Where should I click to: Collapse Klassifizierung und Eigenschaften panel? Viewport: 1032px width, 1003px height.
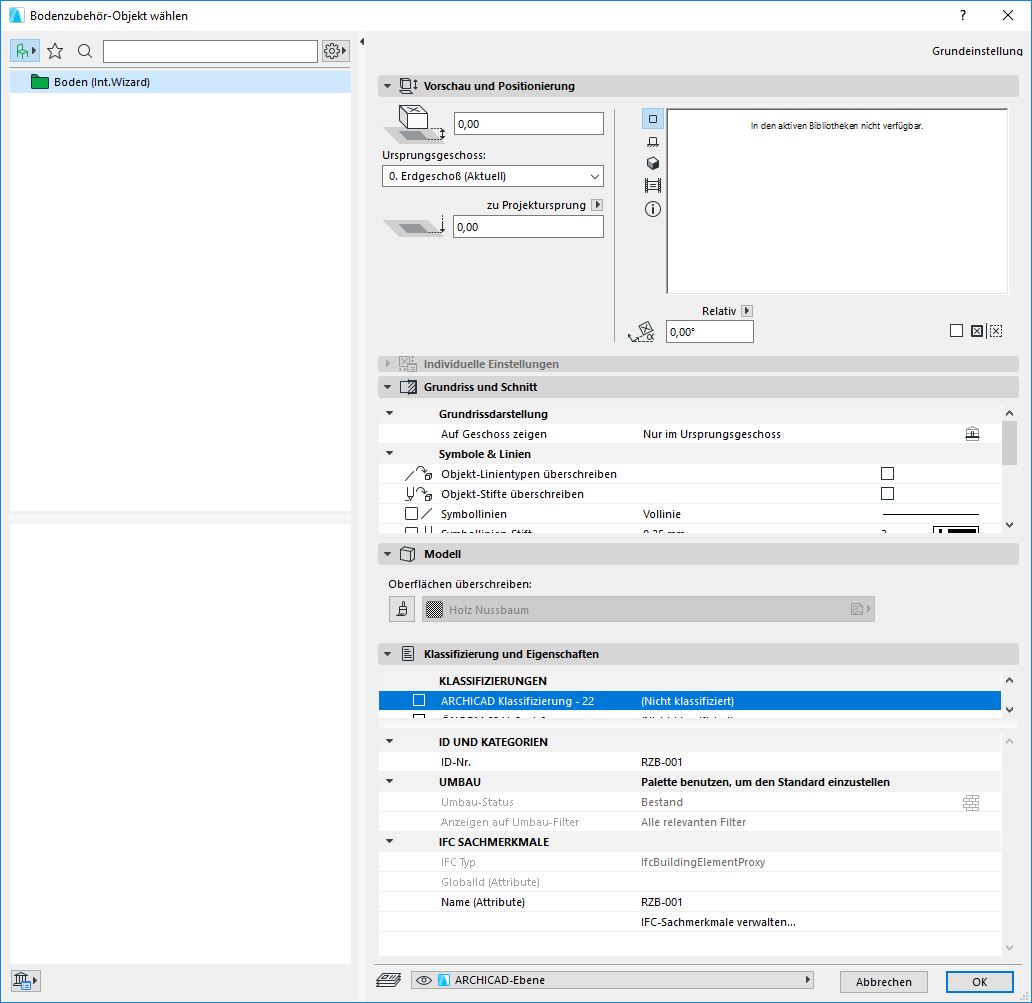[388, 654]
